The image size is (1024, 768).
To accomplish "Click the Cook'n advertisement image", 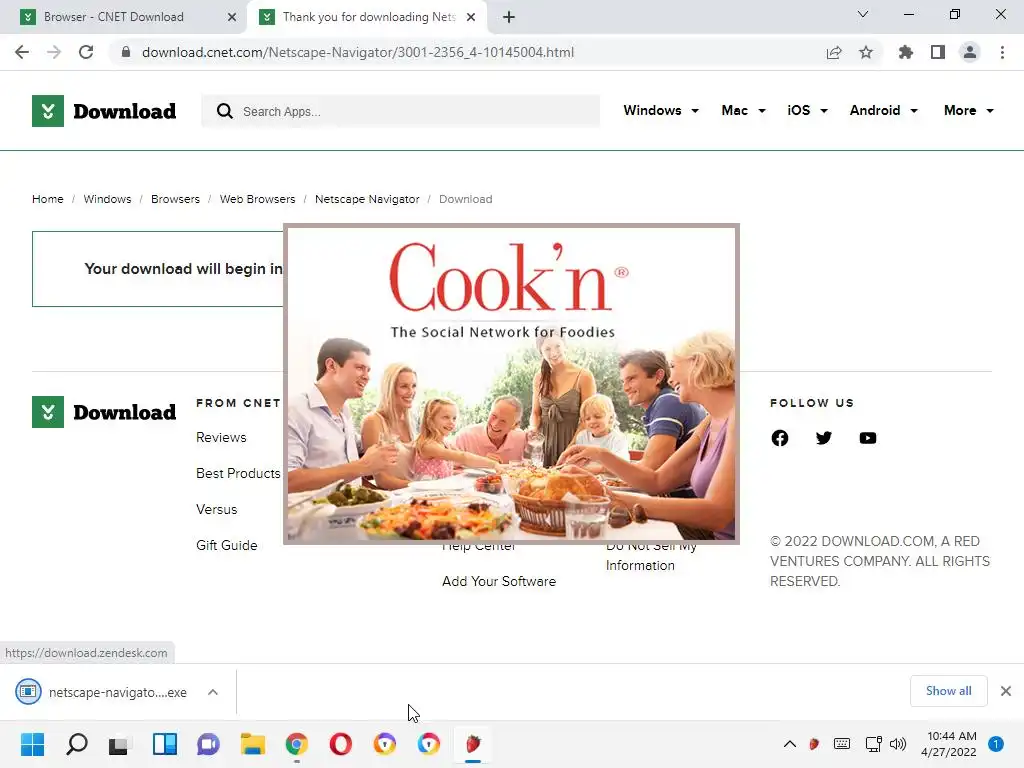I will [511, 384].
